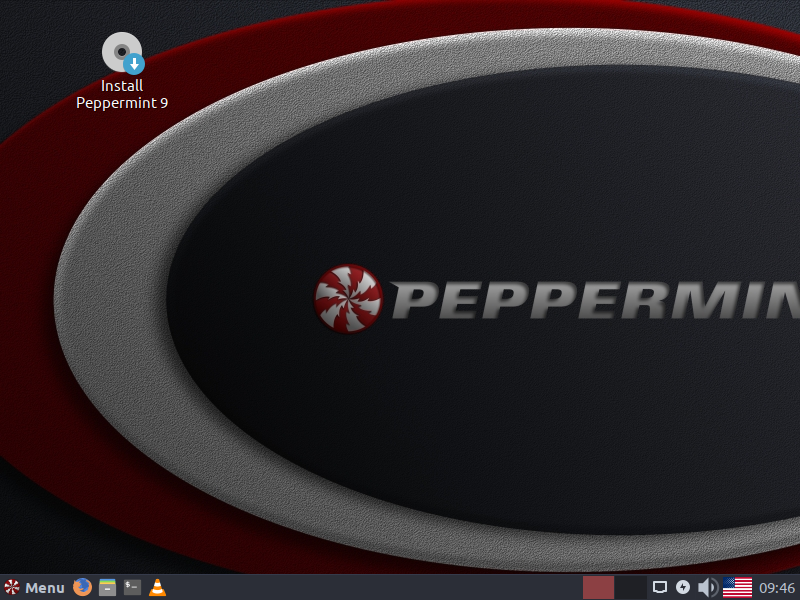Switch to the highlighted first workspace
800x600 pixels.
pos(598,588)
